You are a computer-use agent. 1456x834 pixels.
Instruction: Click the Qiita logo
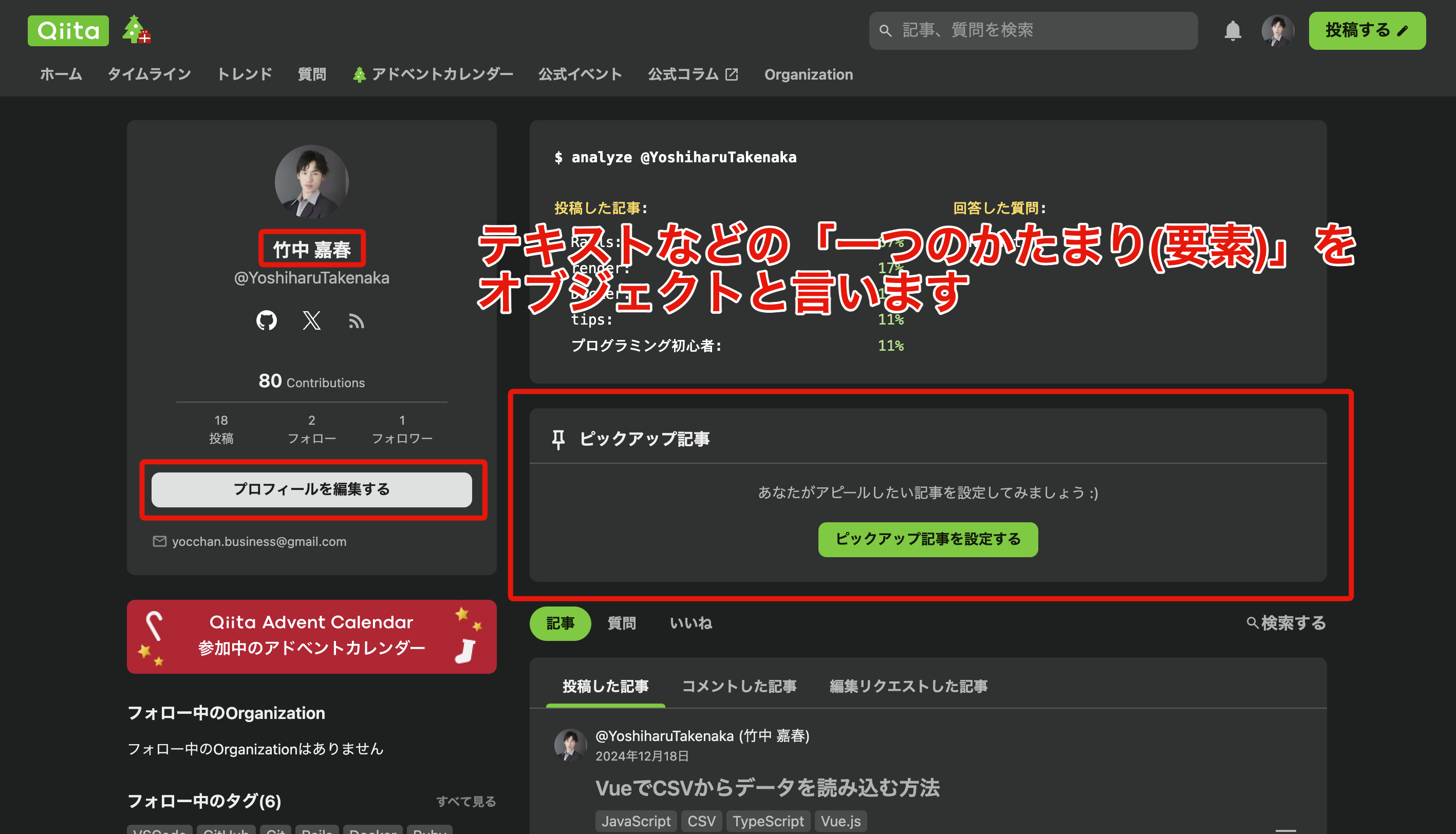[68, 30]
